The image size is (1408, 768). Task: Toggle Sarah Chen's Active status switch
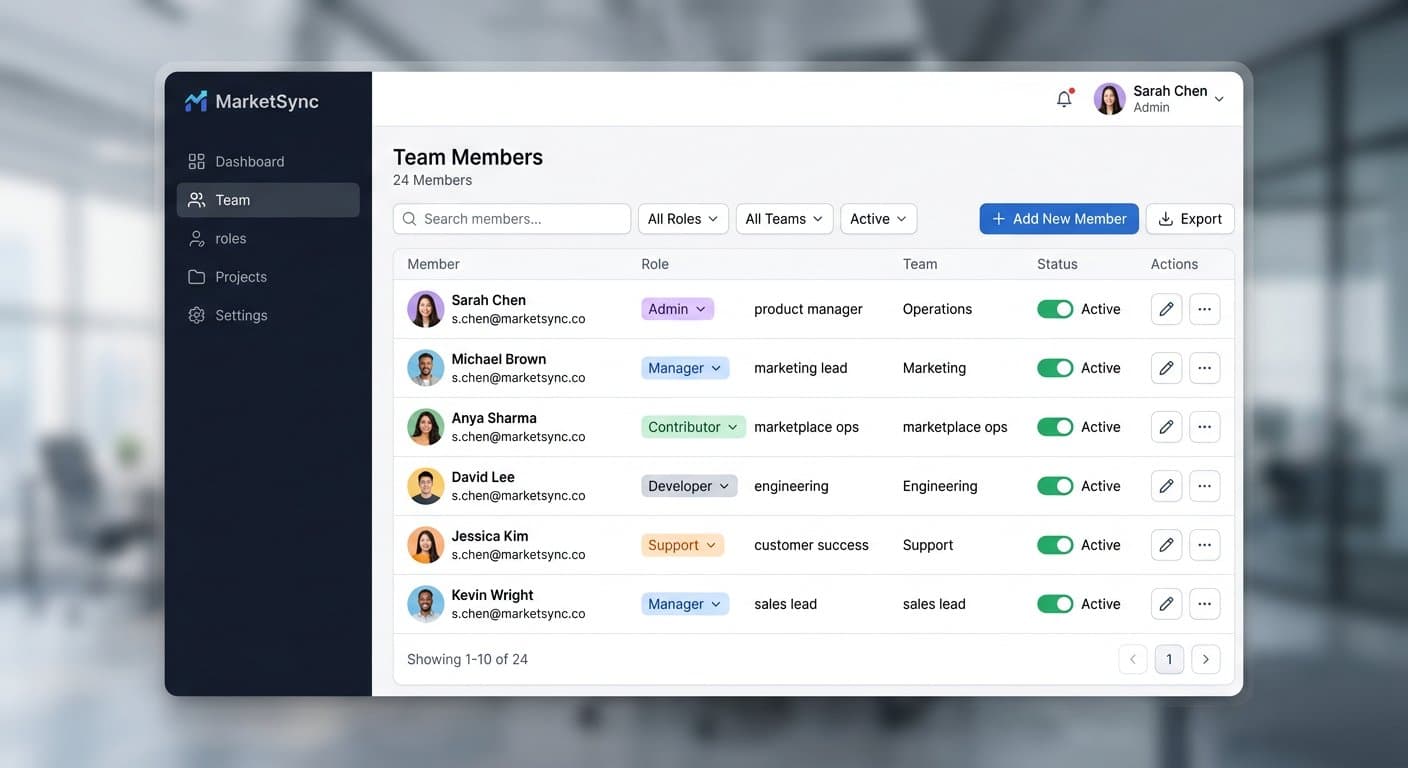(1055, 309)
